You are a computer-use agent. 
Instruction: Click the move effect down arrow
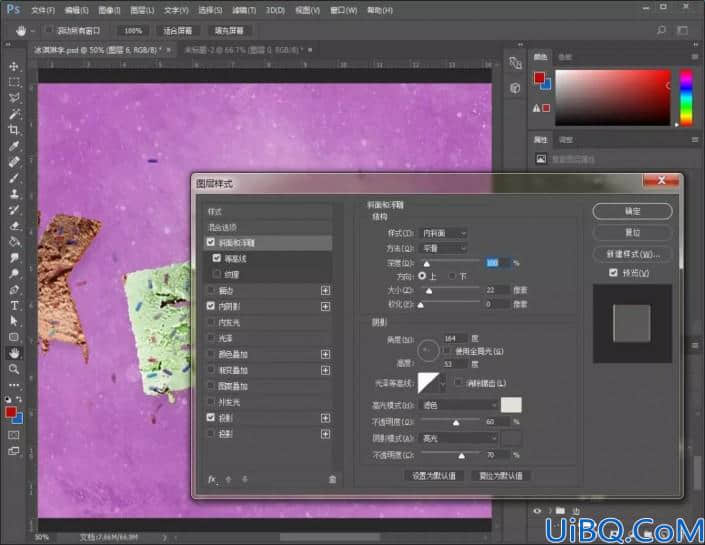tap(245, 479)
